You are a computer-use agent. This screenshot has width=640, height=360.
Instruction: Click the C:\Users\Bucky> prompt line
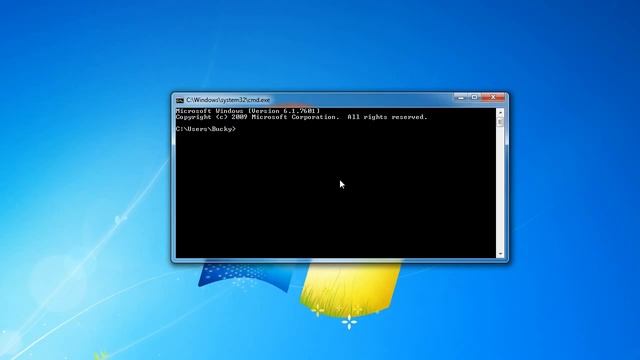pyautogui.click(x=206, y=129)
